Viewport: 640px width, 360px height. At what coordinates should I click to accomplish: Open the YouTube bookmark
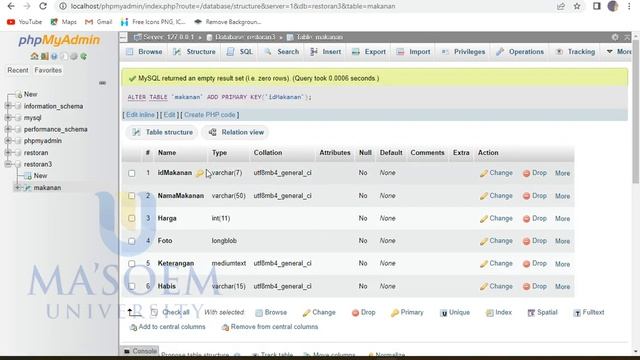[24, 22]
